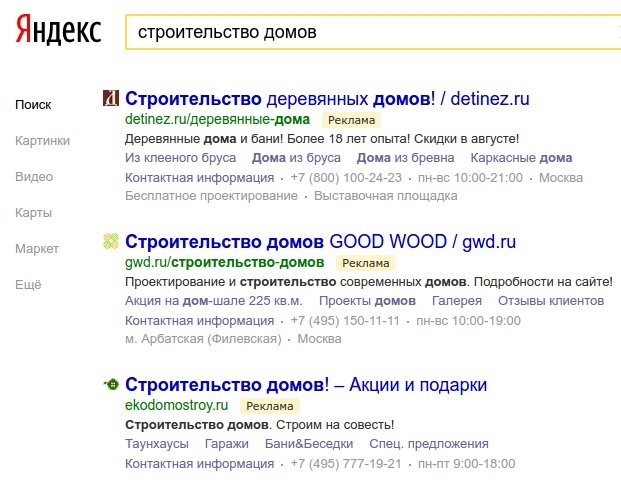Click the GOOD WOOD gwd.ru favicon
Screen dimensions: 621x486
[111, 241]
